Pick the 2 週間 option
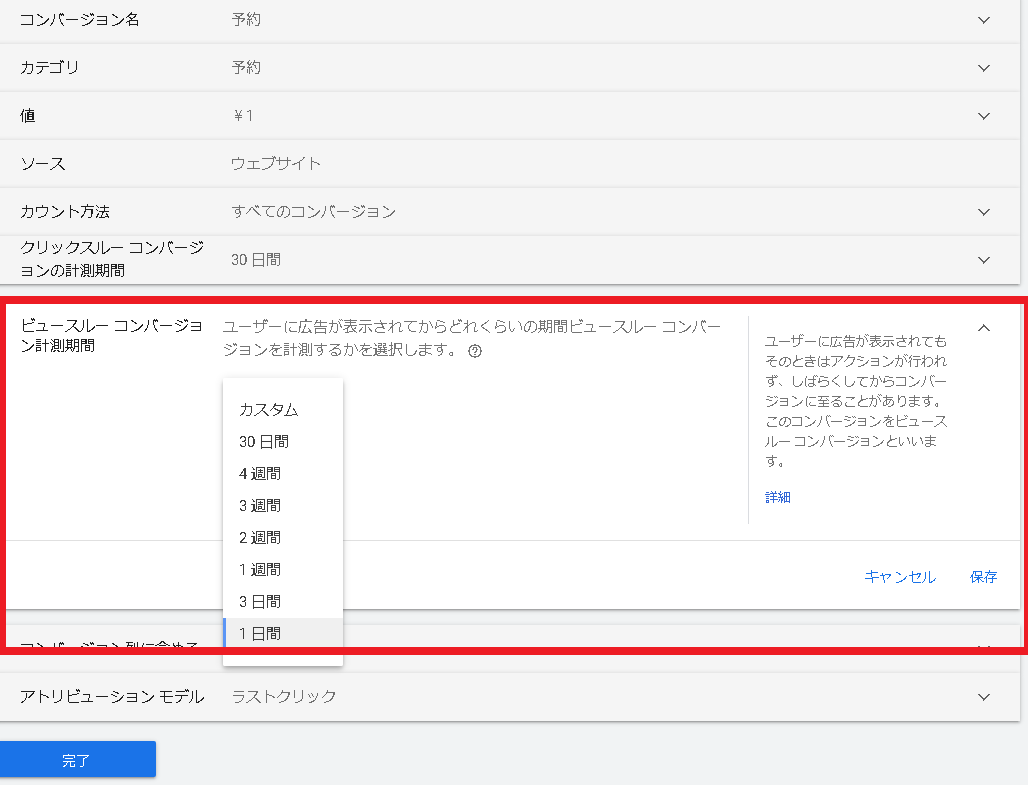Image resolution: width=1028 pixels, height=785 pixels. (x=283, y=538)
